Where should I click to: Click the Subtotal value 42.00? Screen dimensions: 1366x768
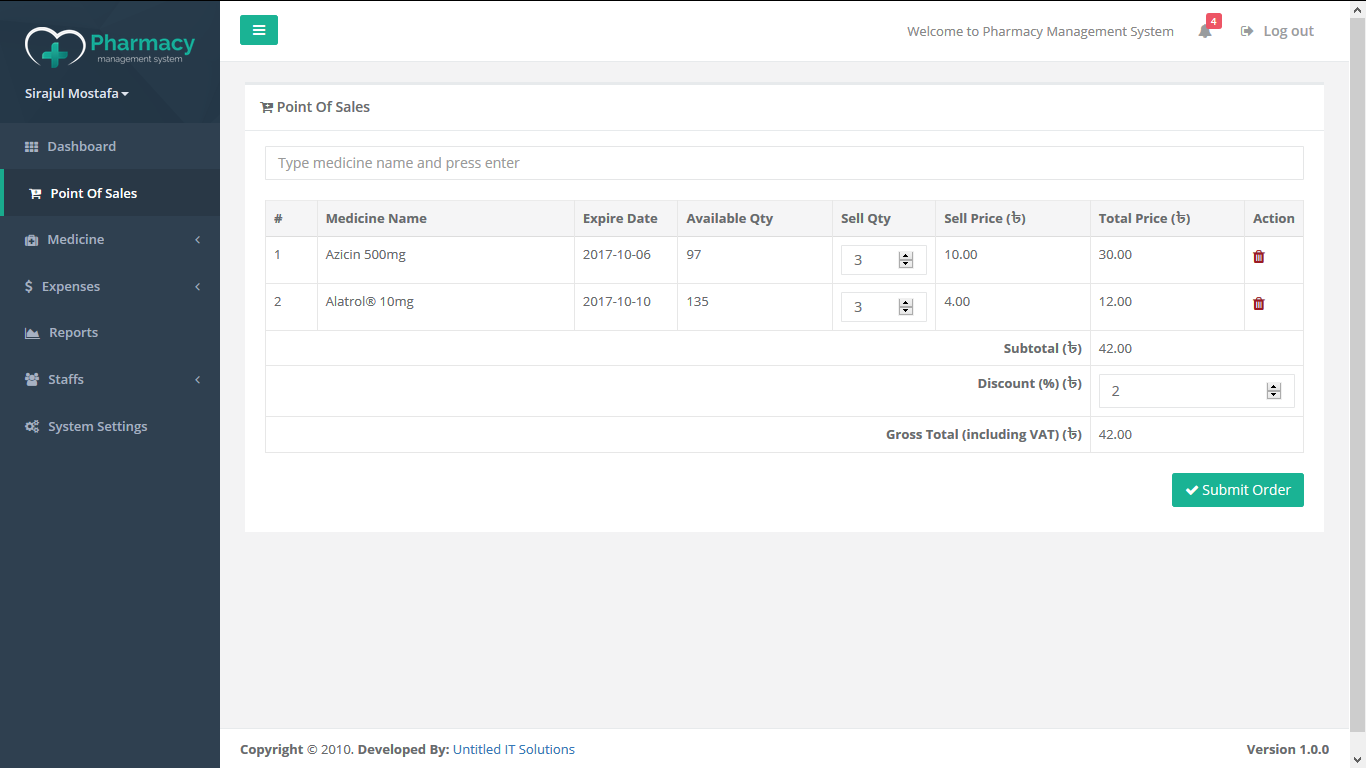tap(1116, 348)
